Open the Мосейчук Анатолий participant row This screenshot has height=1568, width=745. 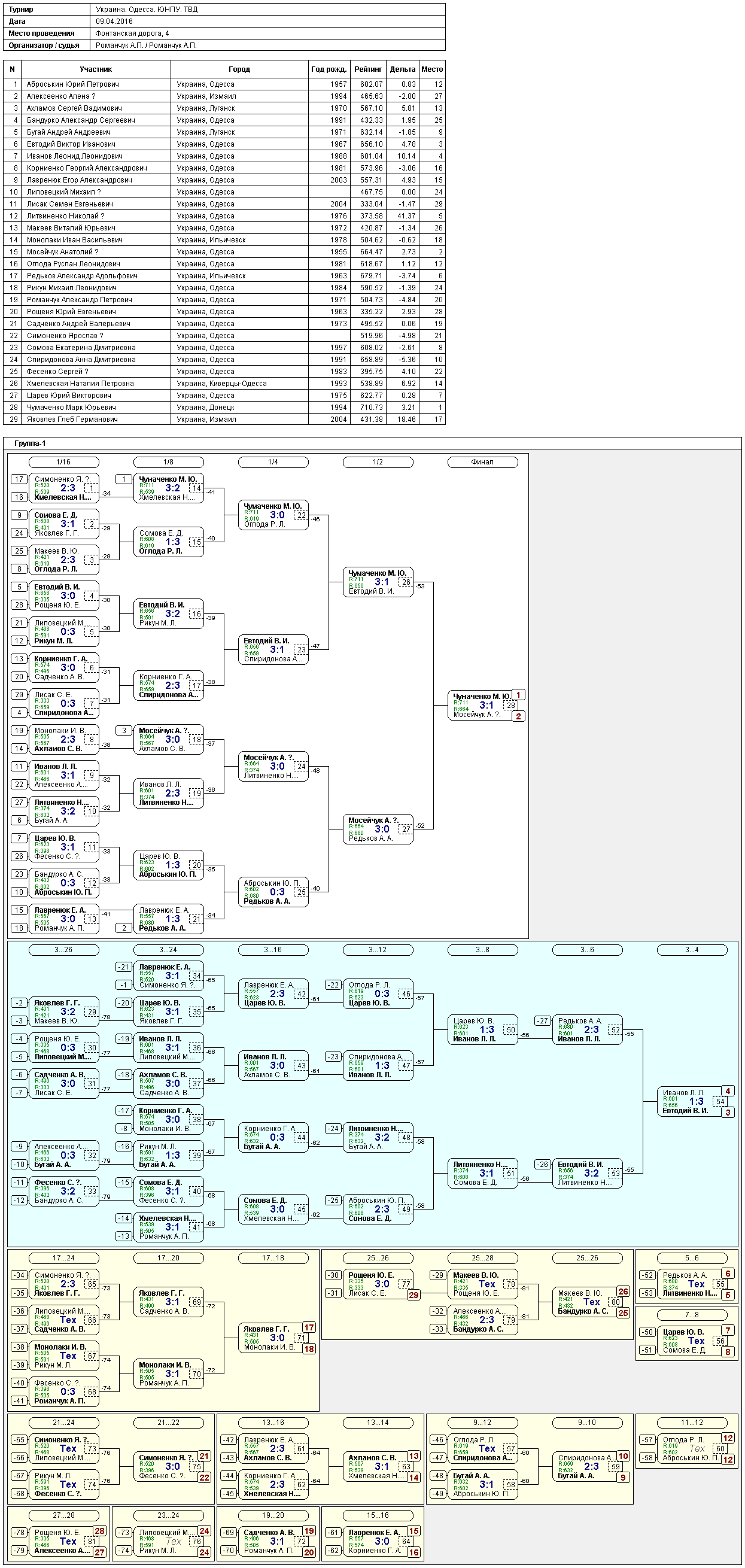click(224, 252)
